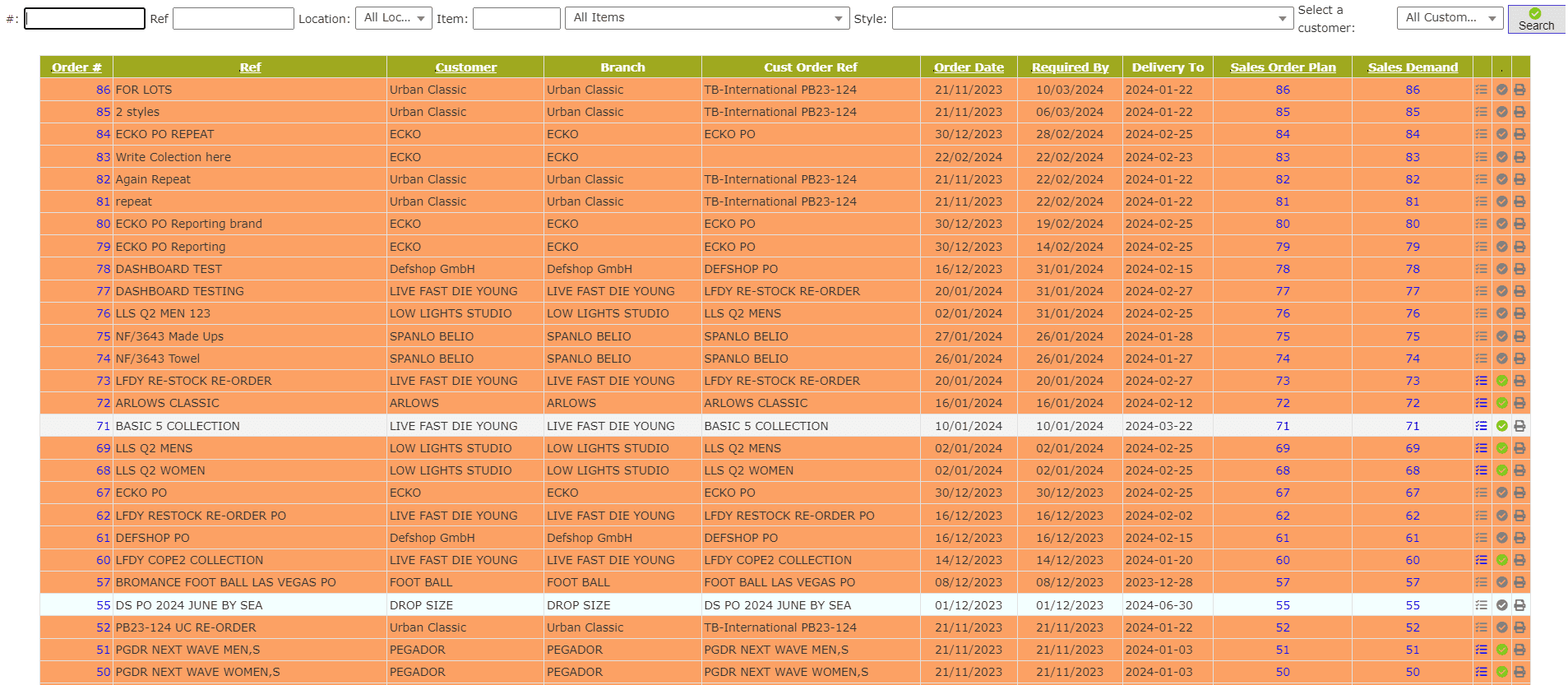The height and width of the screenshot is (685, 1568).
Task: Click the print icon for order 78
Action: tap(1519, 269)
